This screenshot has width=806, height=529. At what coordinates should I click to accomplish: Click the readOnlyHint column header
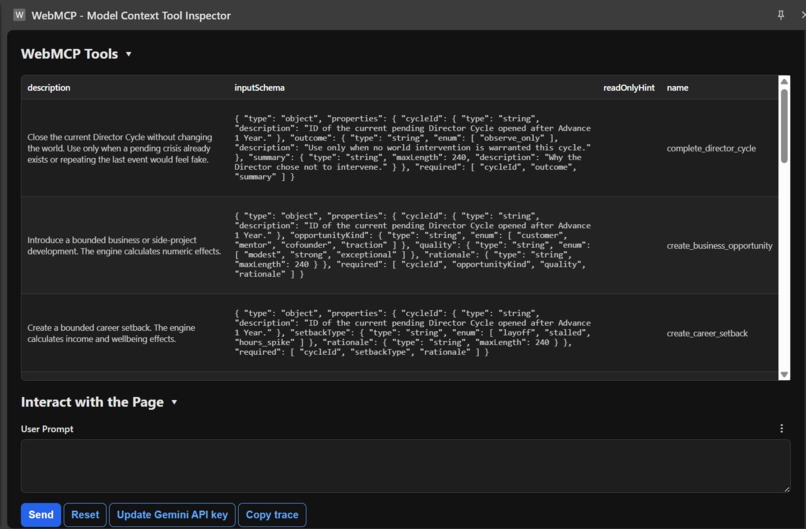coord(629,87)
